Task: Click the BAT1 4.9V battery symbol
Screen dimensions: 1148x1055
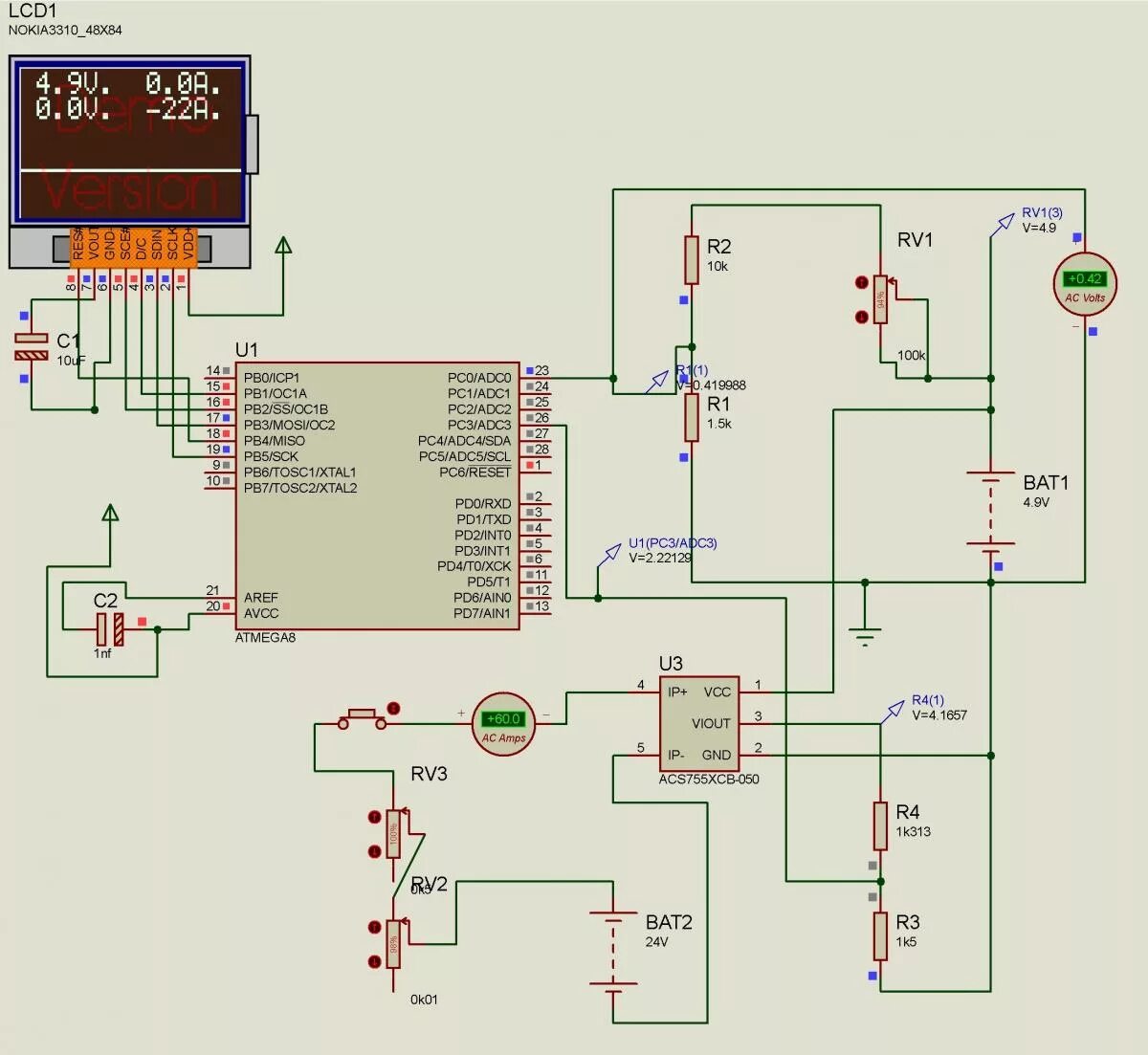Action: tap(990, 507)
